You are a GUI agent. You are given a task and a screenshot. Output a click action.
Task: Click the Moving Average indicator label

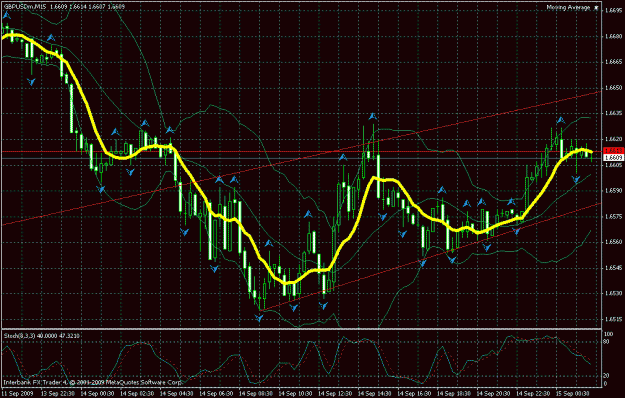coord(568,8)
